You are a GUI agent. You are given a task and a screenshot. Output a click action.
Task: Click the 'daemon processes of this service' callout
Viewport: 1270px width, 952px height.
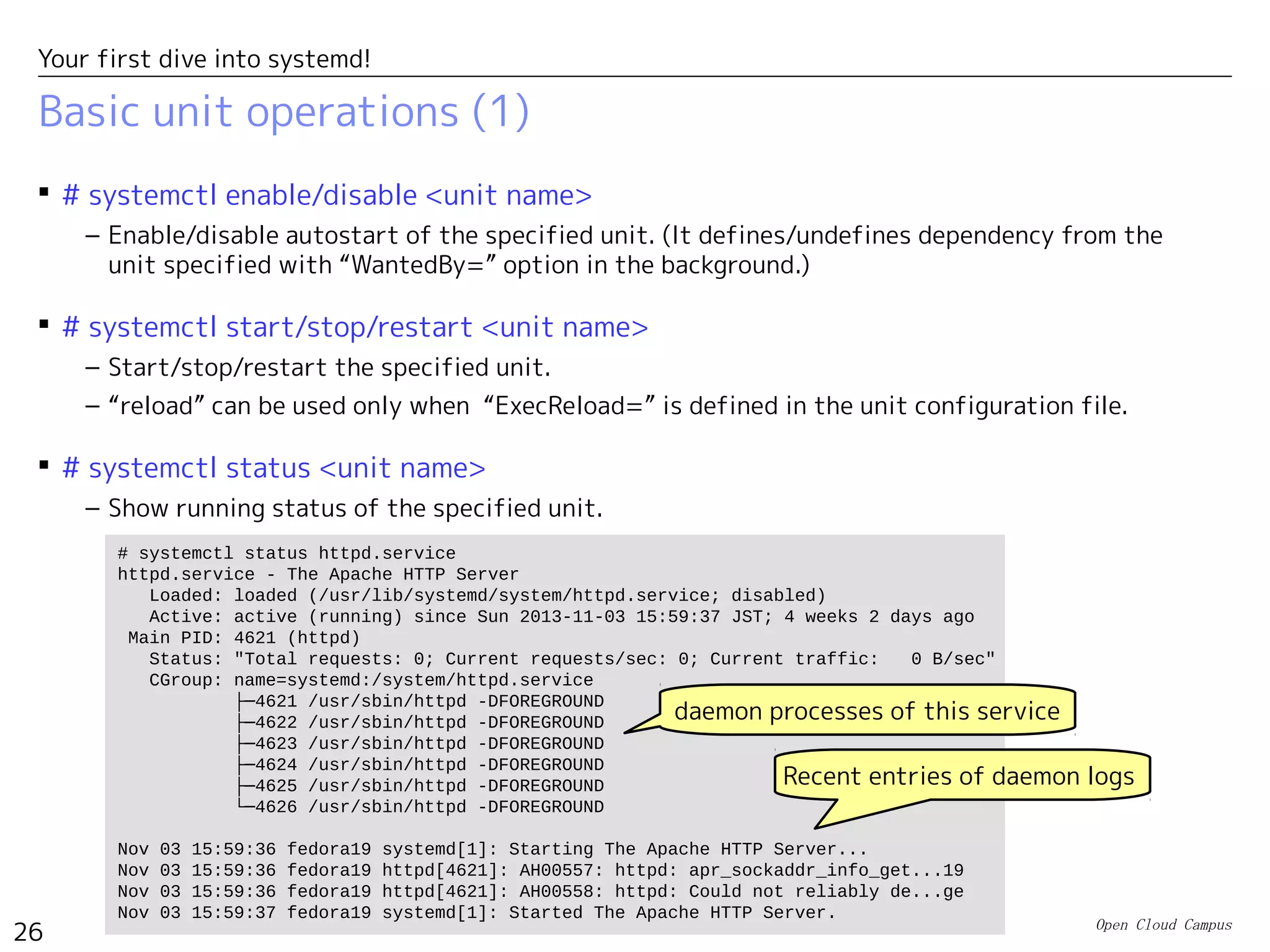(867, 711)
